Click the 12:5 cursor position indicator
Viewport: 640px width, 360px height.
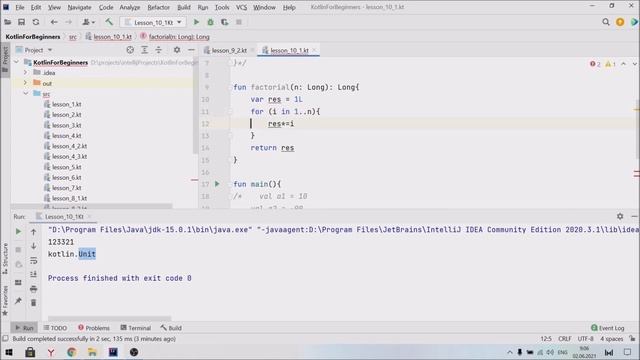click(x=546, y=339)
